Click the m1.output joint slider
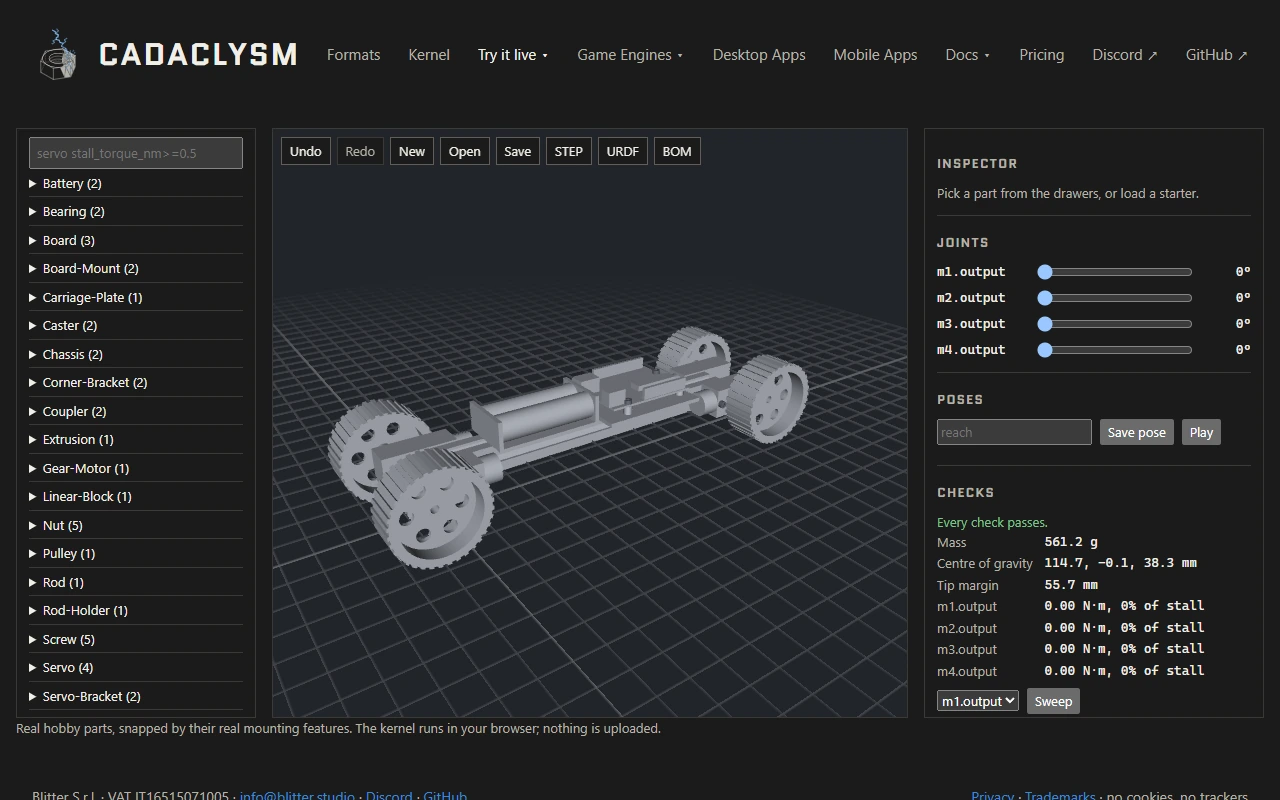 click(x=1114, y=272)
